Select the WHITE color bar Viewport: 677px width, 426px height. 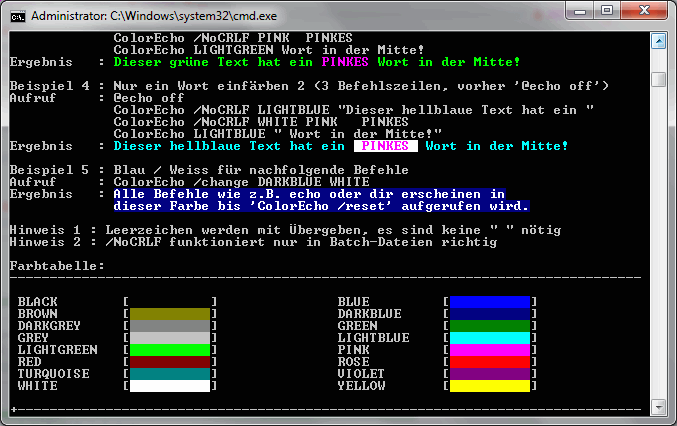point(170,386)
